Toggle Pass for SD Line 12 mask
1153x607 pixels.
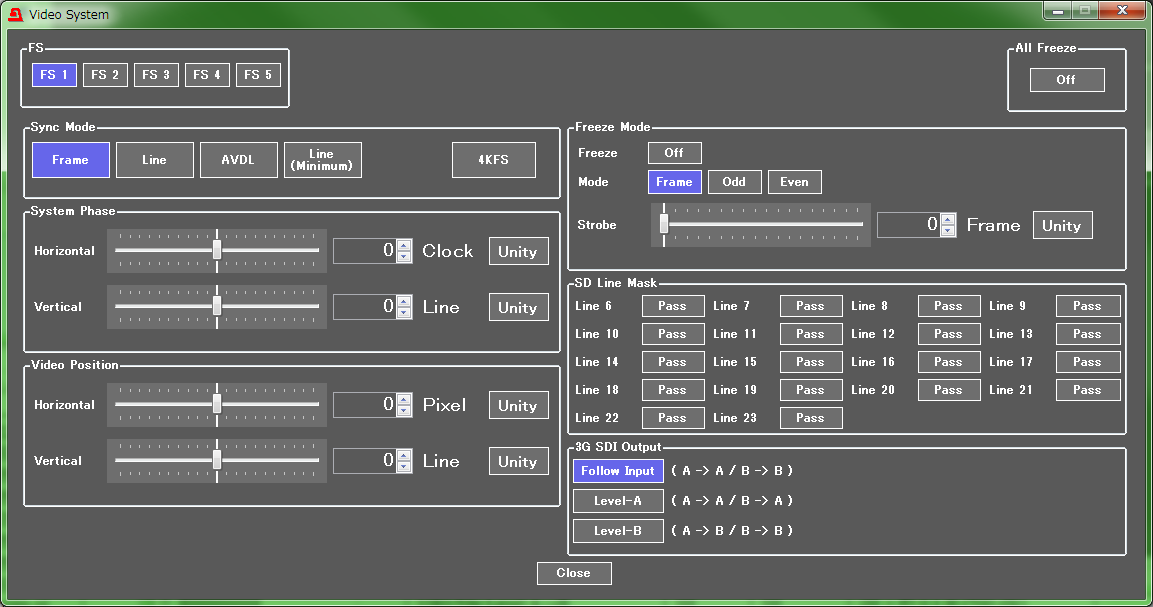(x=948, y=334)
